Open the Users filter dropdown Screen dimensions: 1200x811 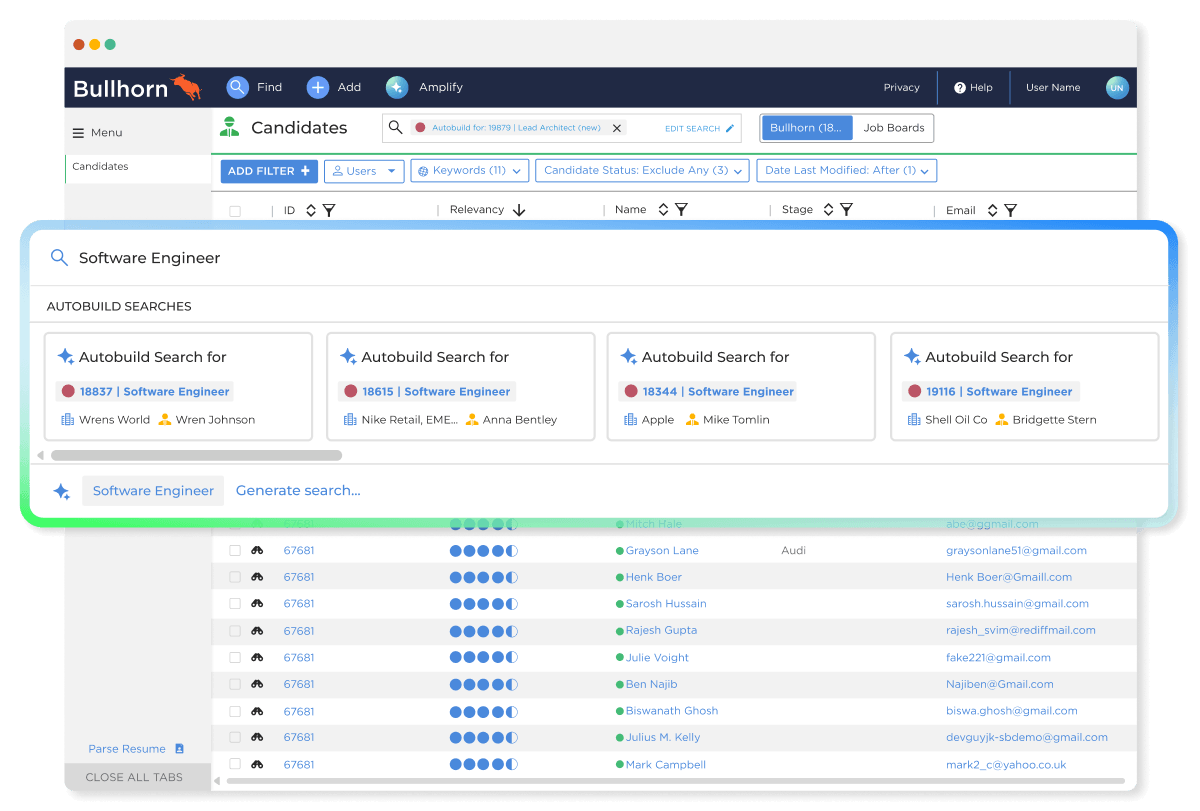[364, 171]
